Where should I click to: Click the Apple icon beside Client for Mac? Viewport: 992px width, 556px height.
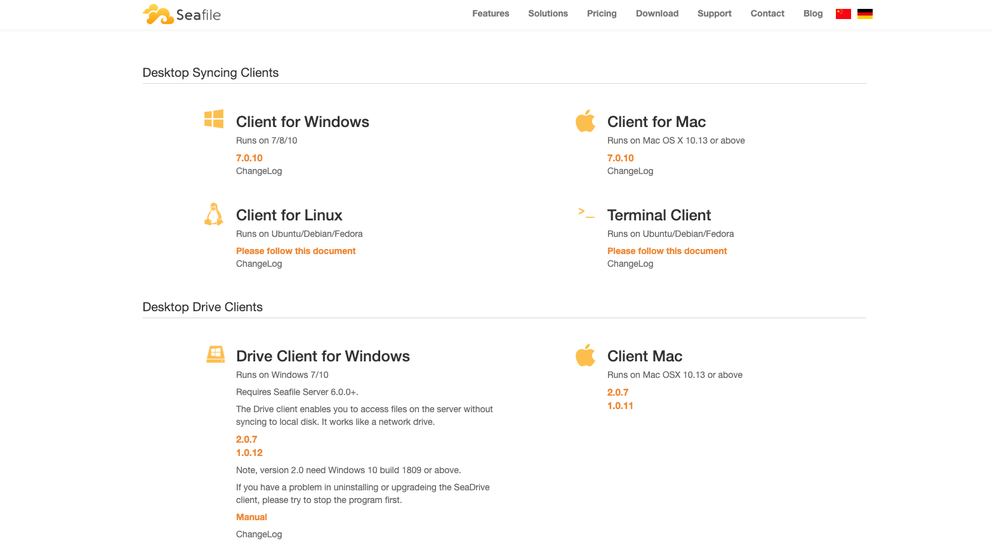click(585, 121)
